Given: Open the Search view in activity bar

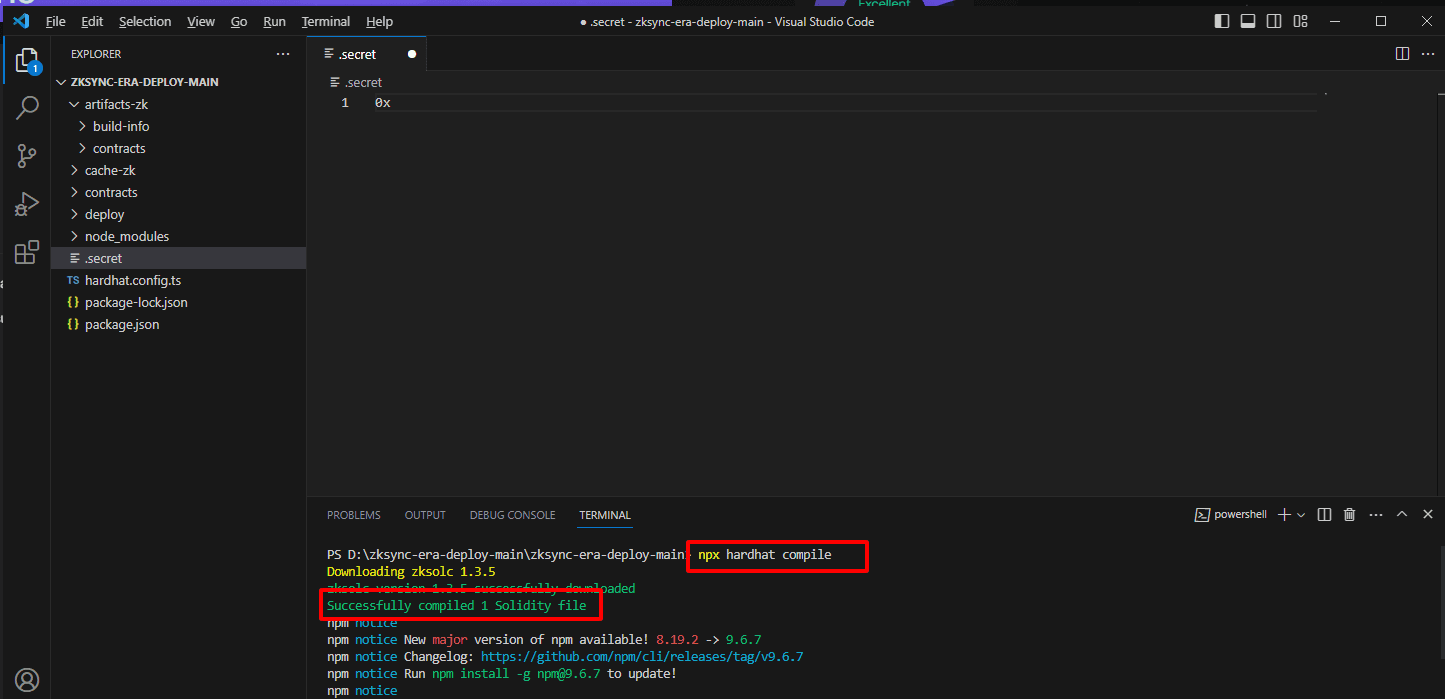Looking at the screenshot, I should (x=27, y=108).
